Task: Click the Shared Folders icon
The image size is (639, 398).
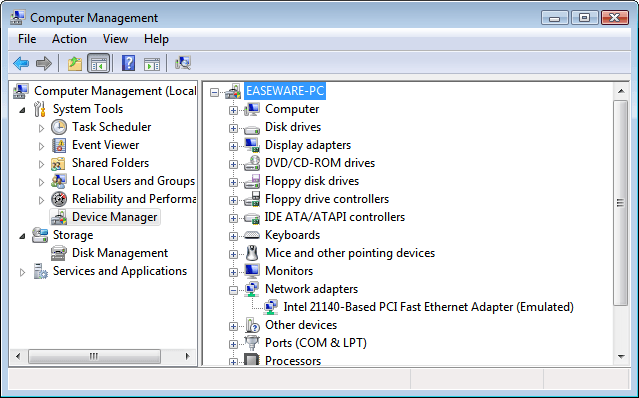Action: (x=58, y=163)
